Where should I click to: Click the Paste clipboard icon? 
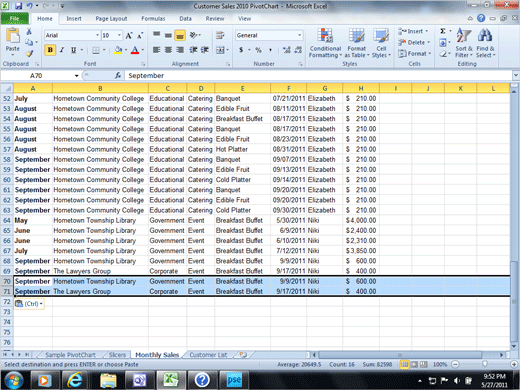point(13,36)
